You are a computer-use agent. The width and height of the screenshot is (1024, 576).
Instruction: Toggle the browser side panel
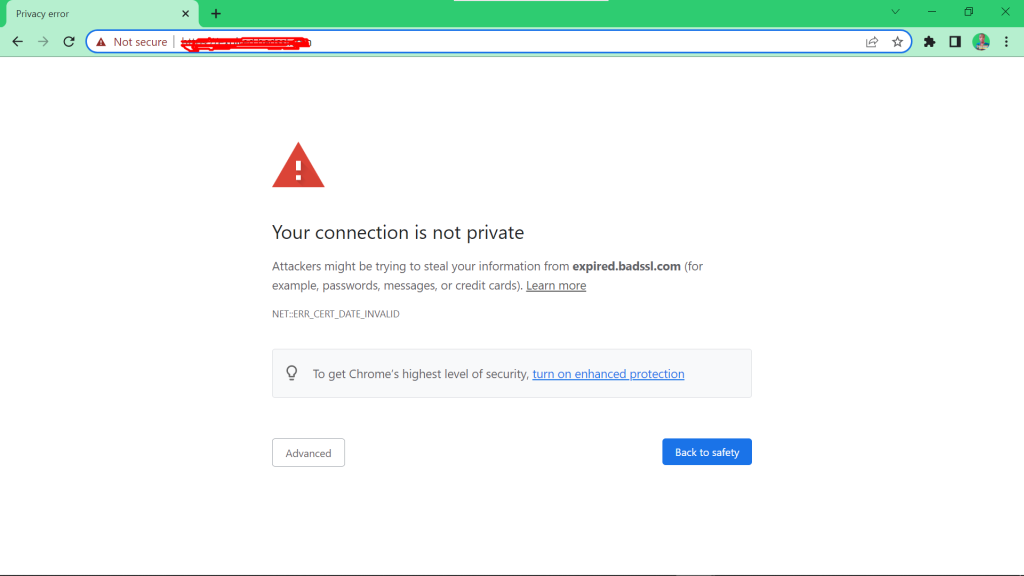coord(955,42)
